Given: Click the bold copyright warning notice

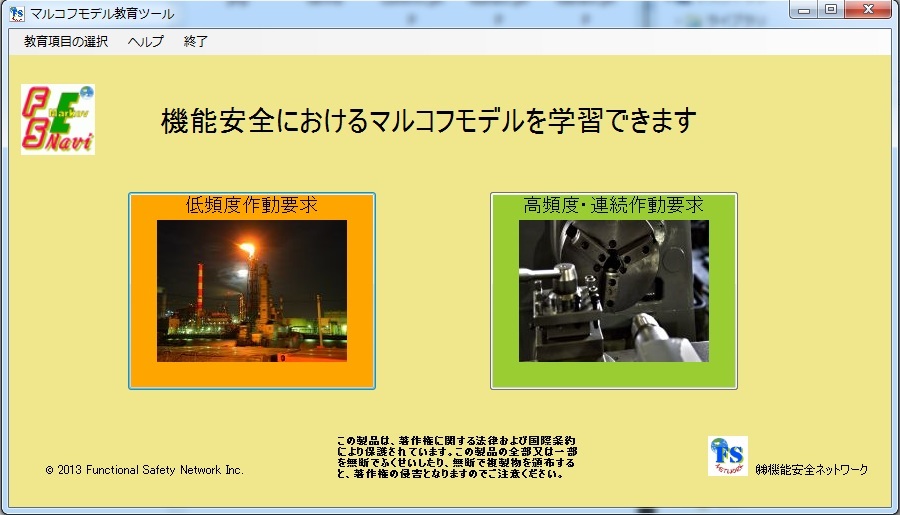Looking at the screenshot, I should [456, 457].
